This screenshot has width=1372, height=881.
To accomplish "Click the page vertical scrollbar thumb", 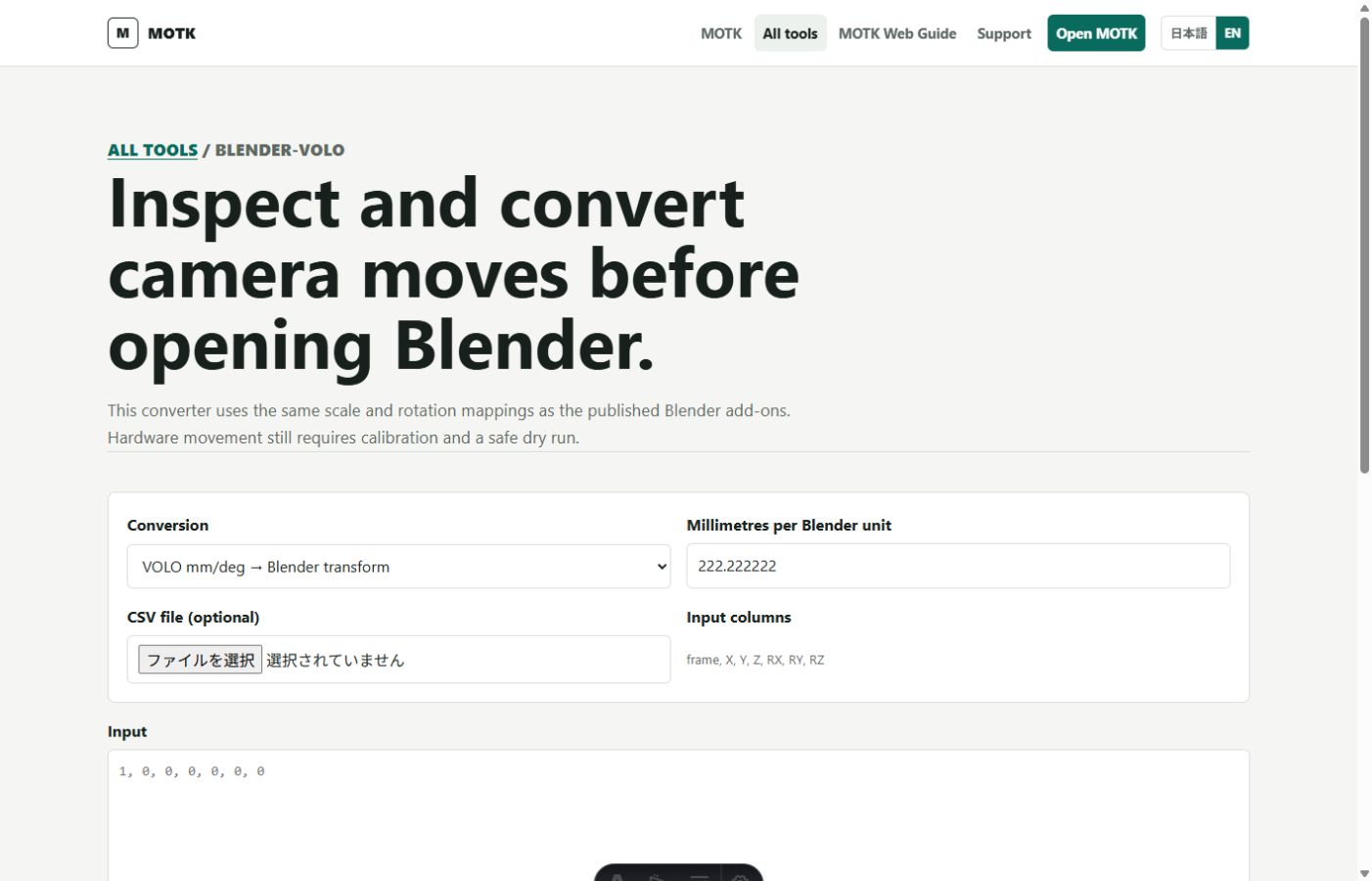I will pos(1364,245).
